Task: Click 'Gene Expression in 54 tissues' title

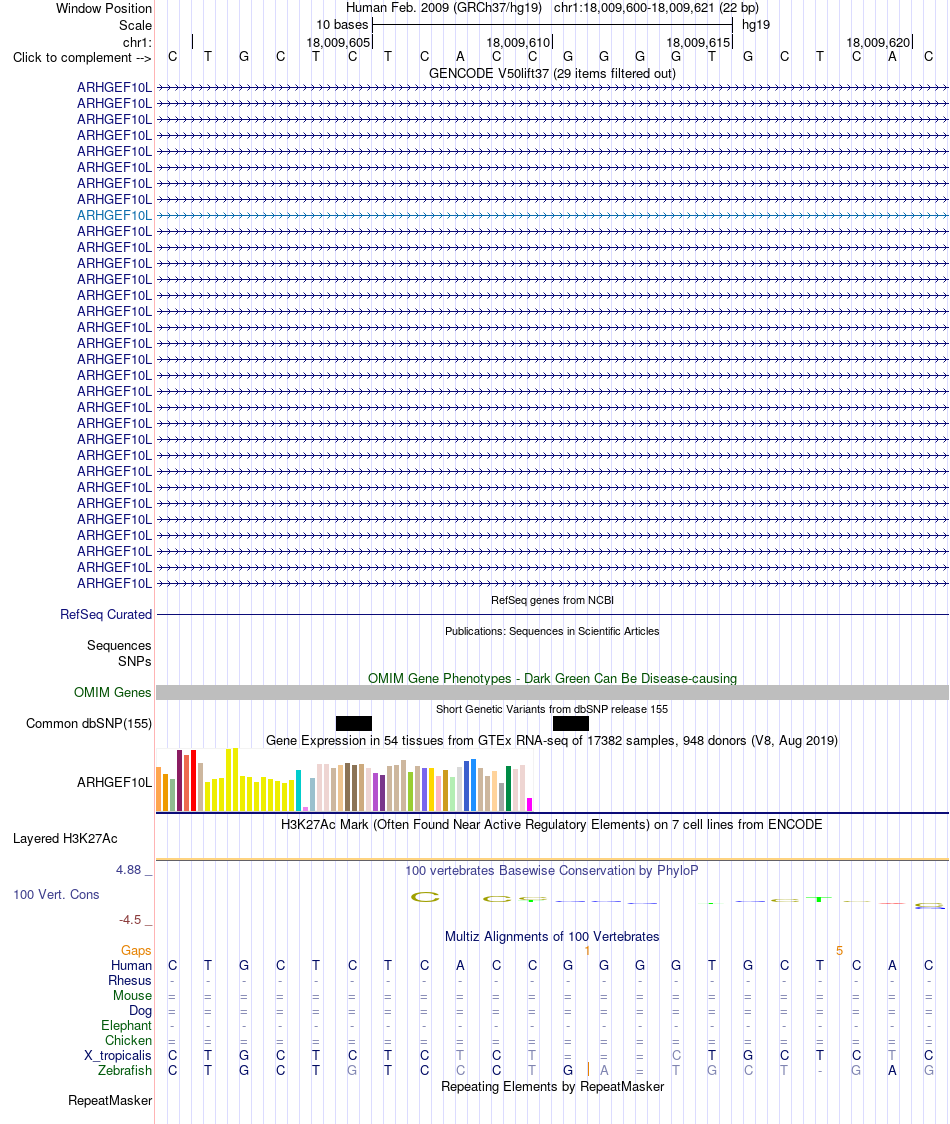Action: (552, 740)
